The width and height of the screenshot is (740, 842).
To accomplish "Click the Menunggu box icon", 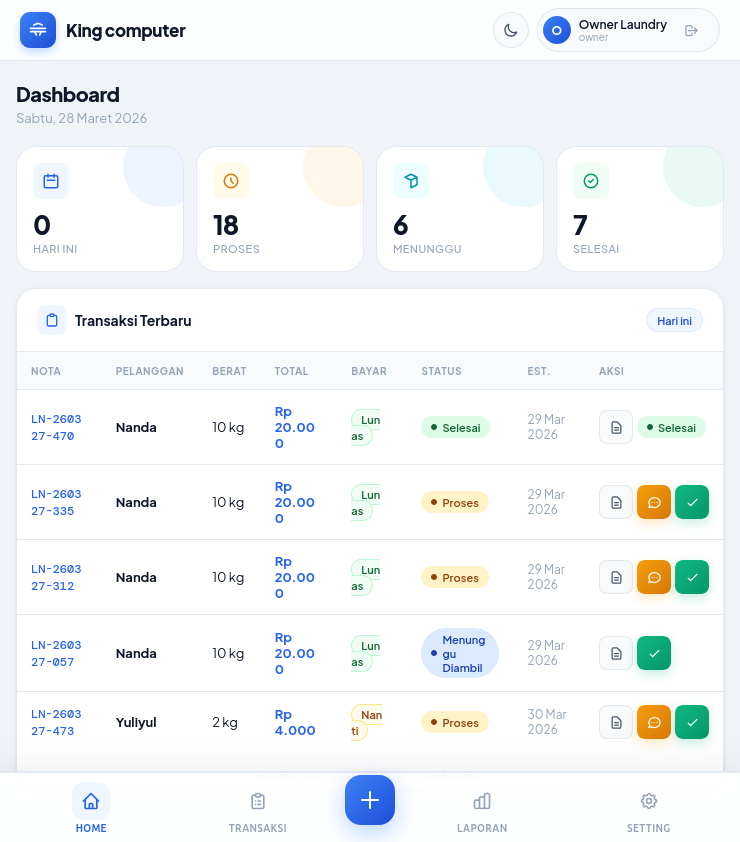I will pyautogui.click(x=411, y=181).
